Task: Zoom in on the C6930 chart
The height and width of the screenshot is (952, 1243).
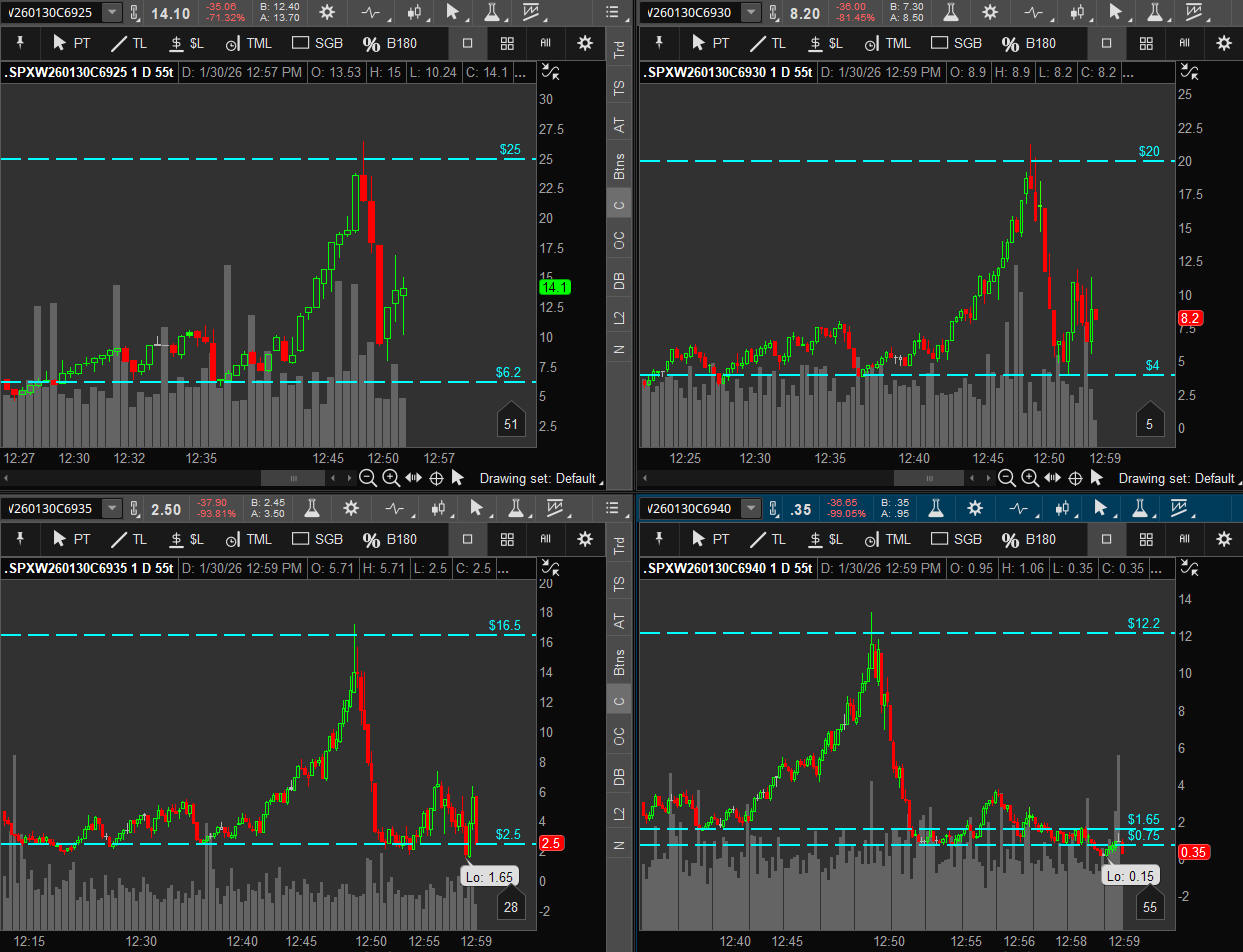Action: click(1029, 478)
